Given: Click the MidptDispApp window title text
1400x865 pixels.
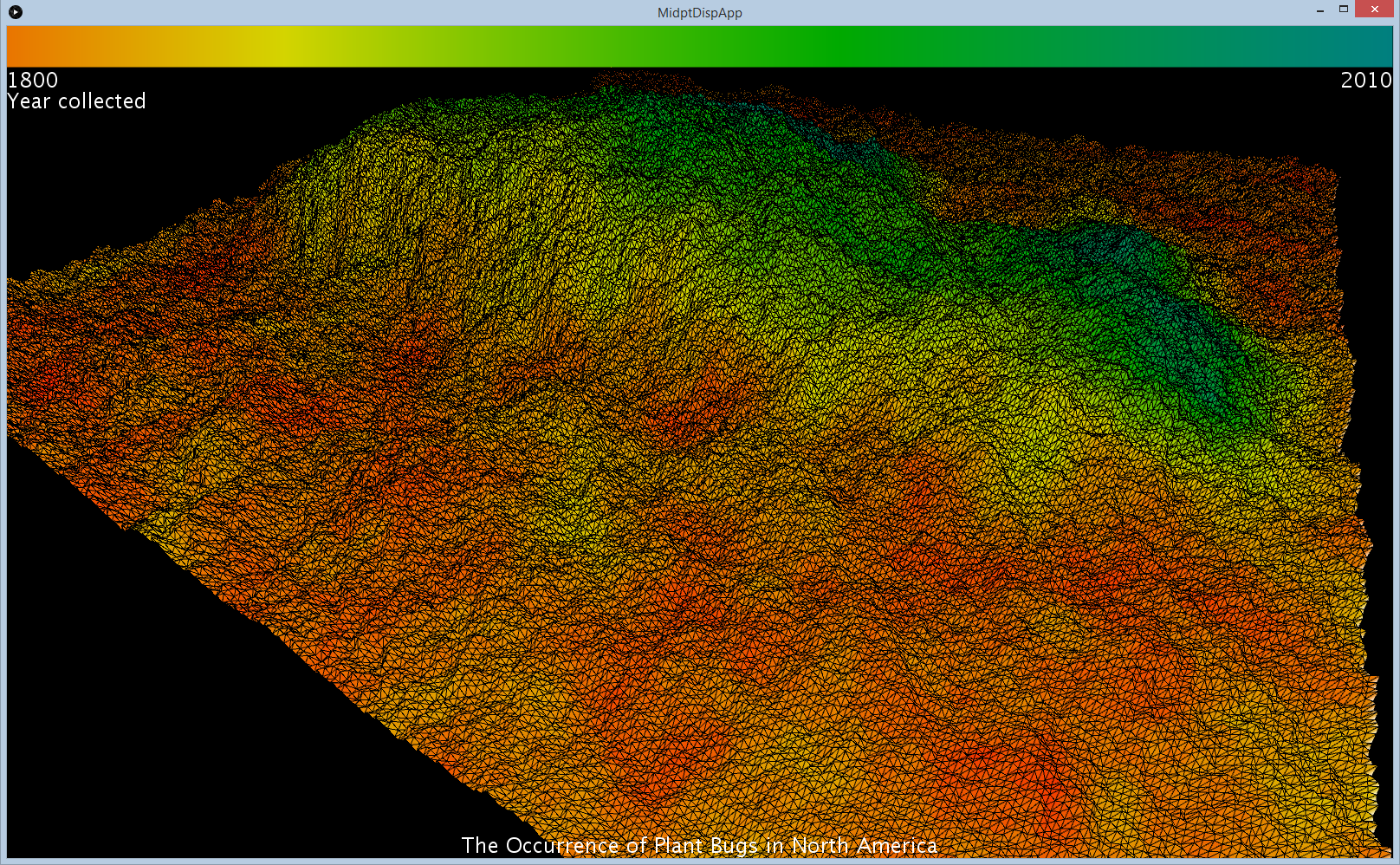Looking at the screenshot, I should pos(699,13).
